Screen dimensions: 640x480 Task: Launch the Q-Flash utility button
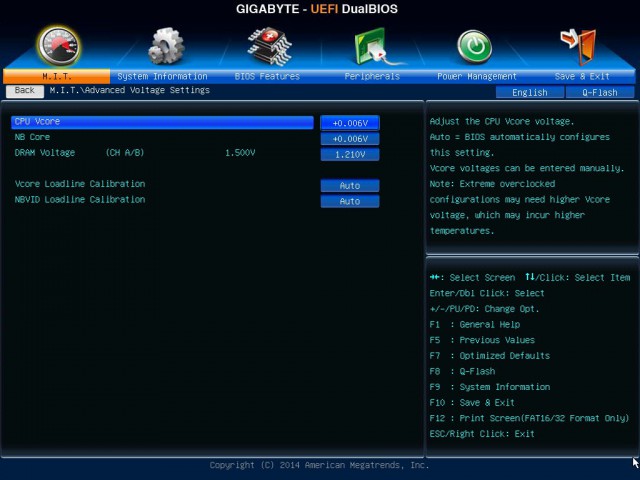click(x=600, y=93)
